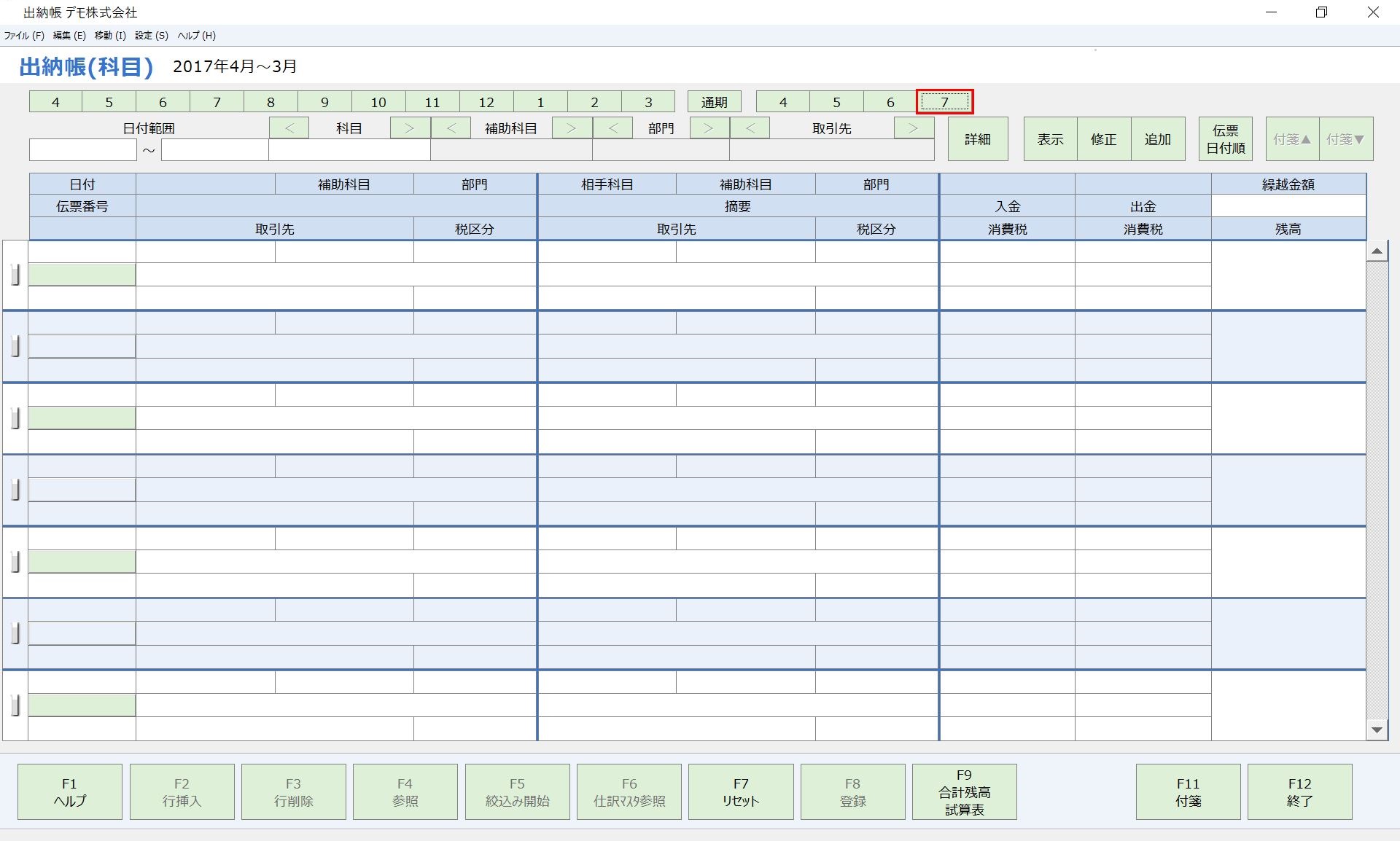This screenshot has width=1400, height=841.
Task: Open the ファイル(F) menu
Action: click(24, 36)
